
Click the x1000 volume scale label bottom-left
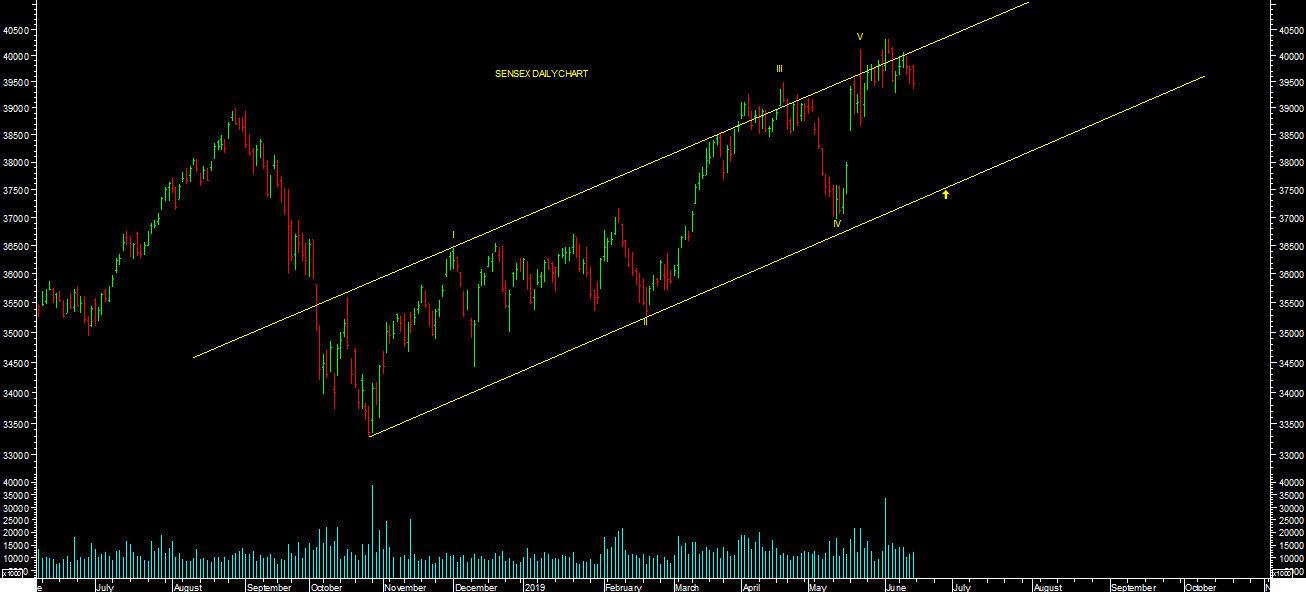click(x=13, y=573)
